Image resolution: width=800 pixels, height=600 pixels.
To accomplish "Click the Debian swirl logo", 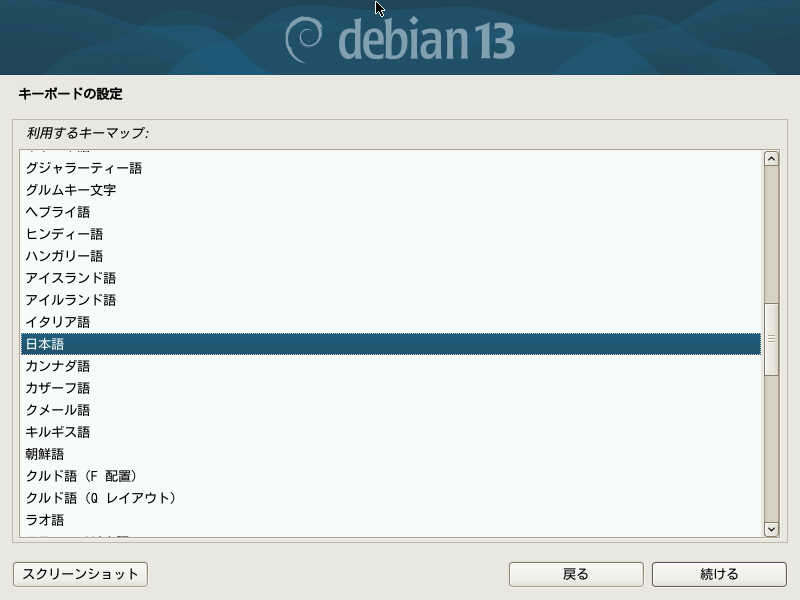I will pos(304,40).
